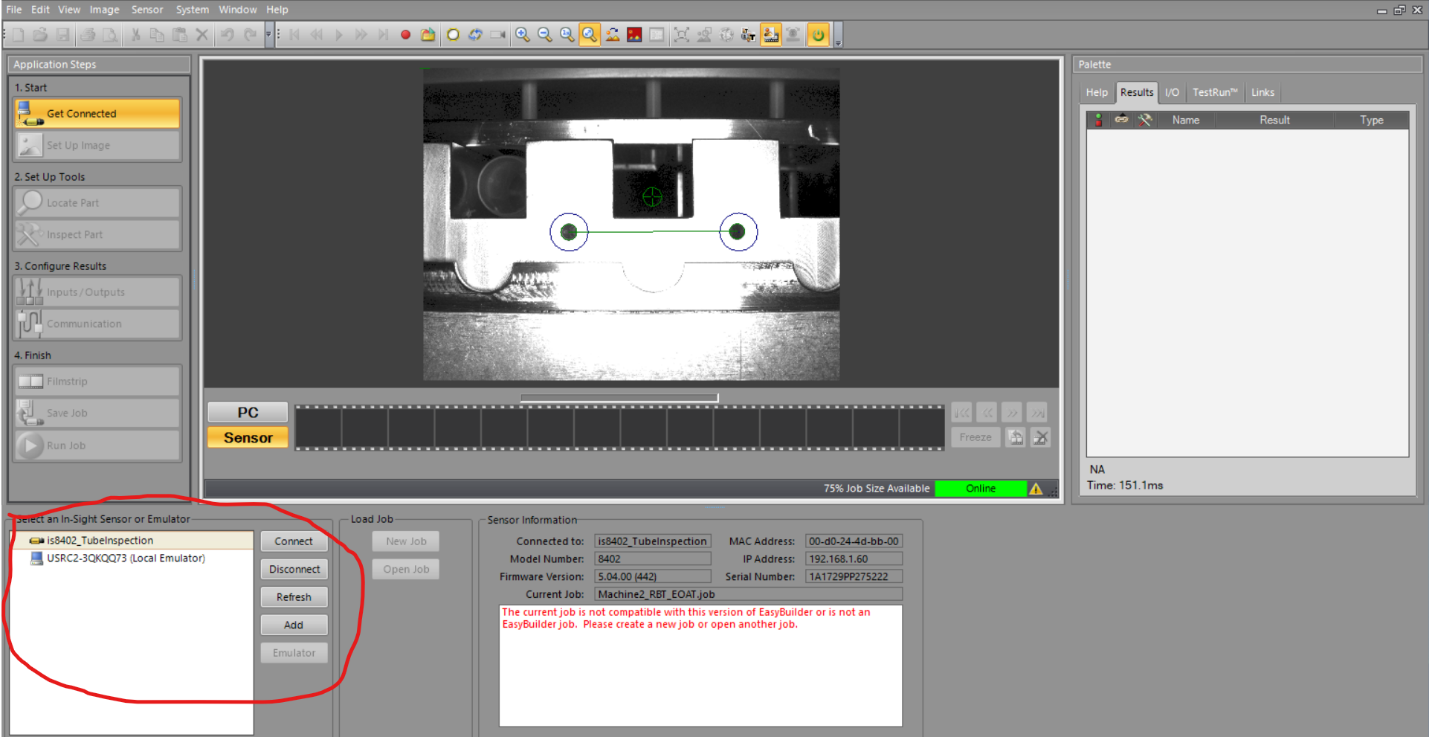This screenshot has height=737, width=1429.
Task: Click the Delete X toolbar icon
Action: (202, 34)
